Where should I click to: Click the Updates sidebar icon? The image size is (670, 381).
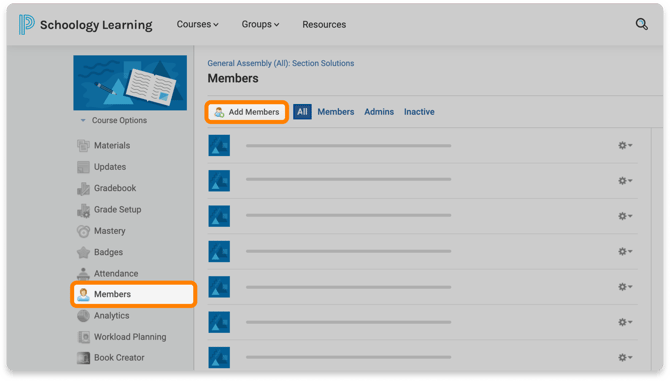83,167
